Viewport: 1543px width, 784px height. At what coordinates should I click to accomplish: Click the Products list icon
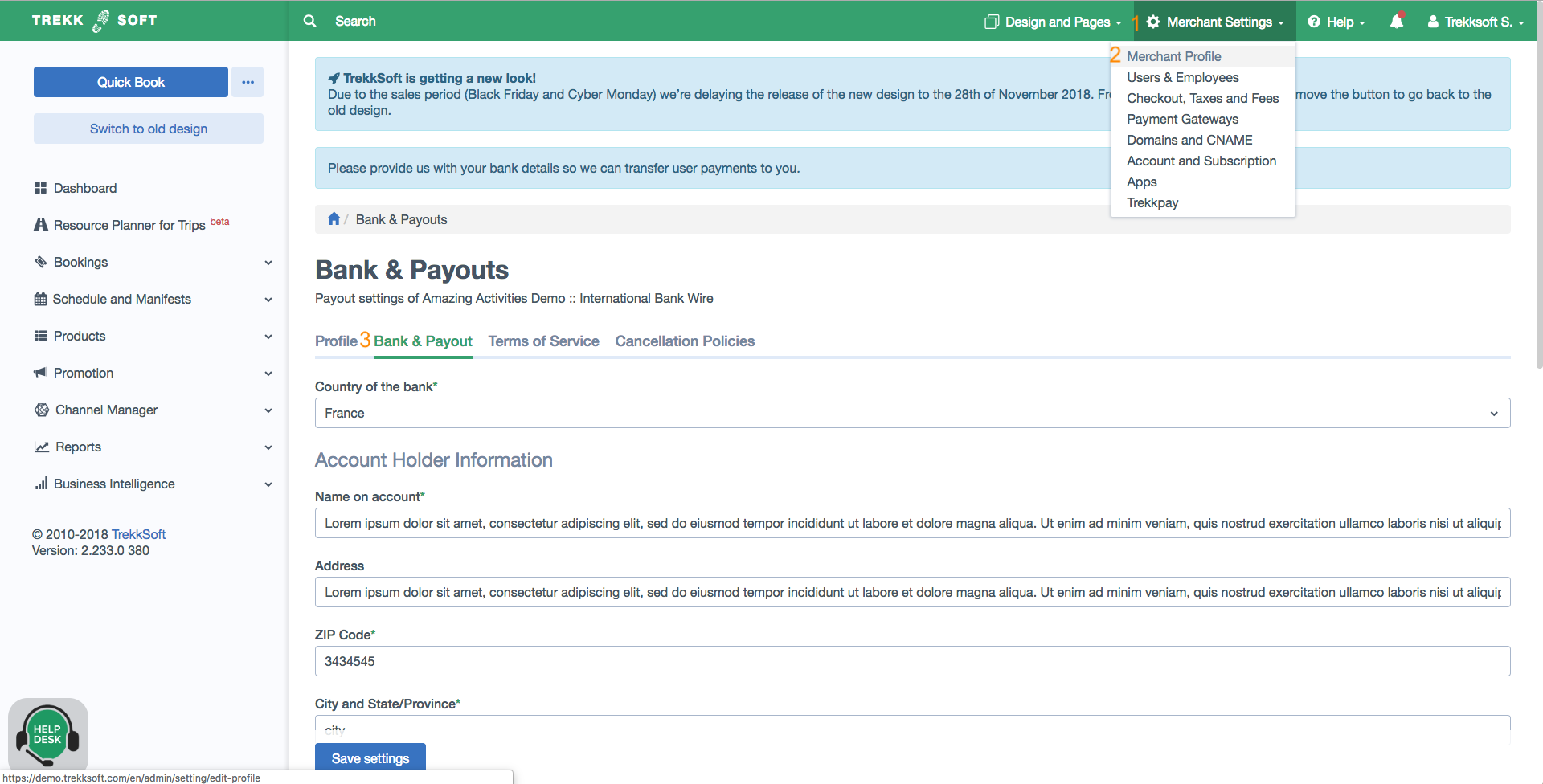click(40, 336)
